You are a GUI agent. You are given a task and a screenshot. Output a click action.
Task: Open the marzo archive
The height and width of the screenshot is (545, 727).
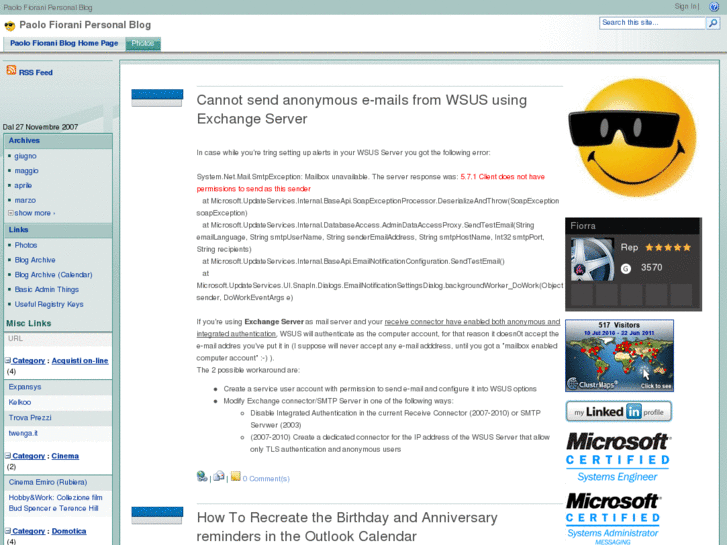[25, 200]
